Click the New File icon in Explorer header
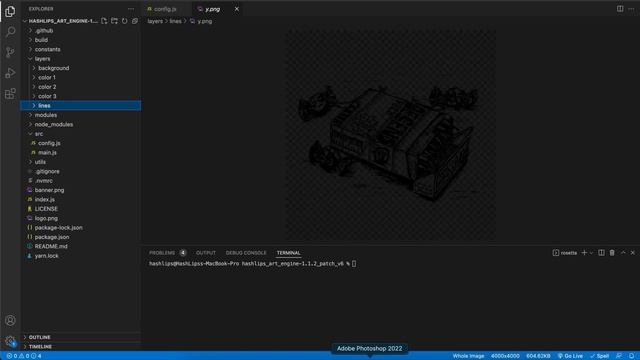This screenshot has height=360, width=640. coord(104,21)
